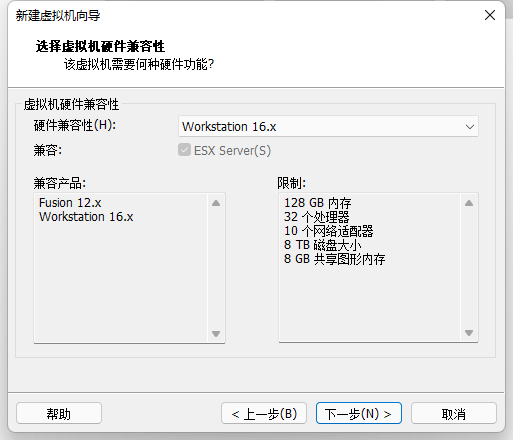
Task: Select the 8 GB 共享图形内存 entry
Action: coord(334,259)
